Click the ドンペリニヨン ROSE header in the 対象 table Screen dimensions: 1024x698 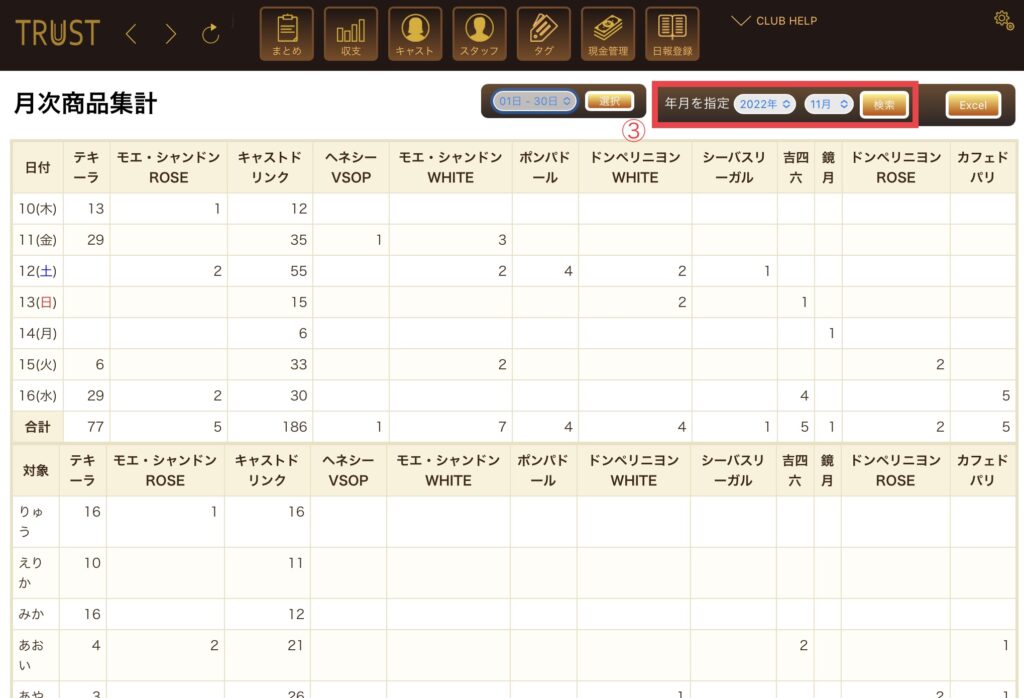click(895, 470)
